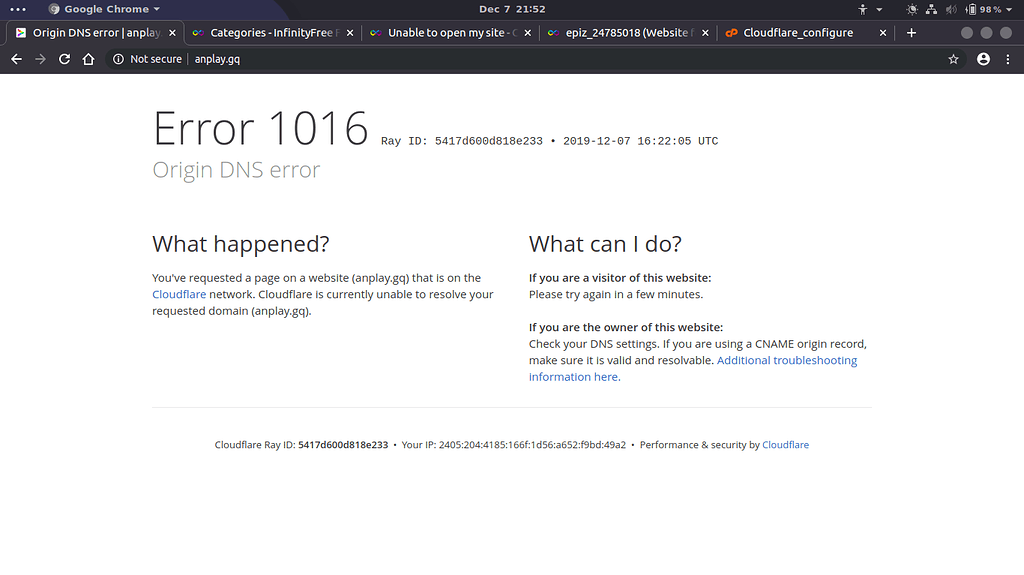This screenshot has height=575, width=1024.
Task: Click the battery 98% indicator
Action: pos(984,9)
